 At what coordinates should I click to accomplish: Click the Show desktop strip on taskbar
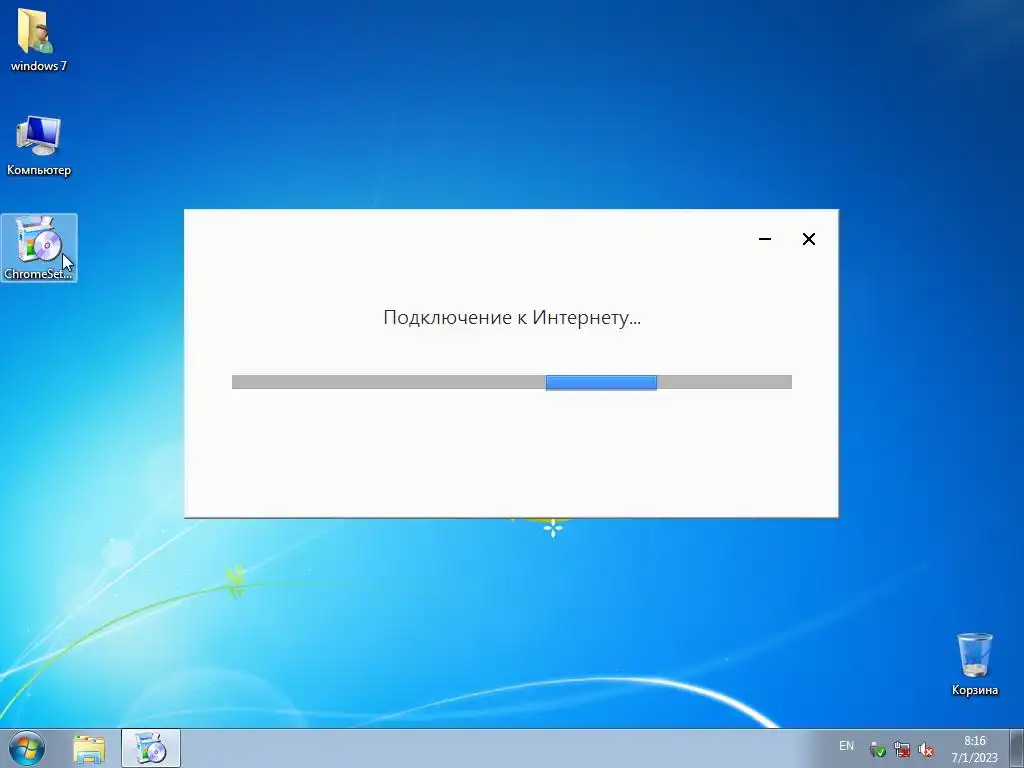(1017, 748)
